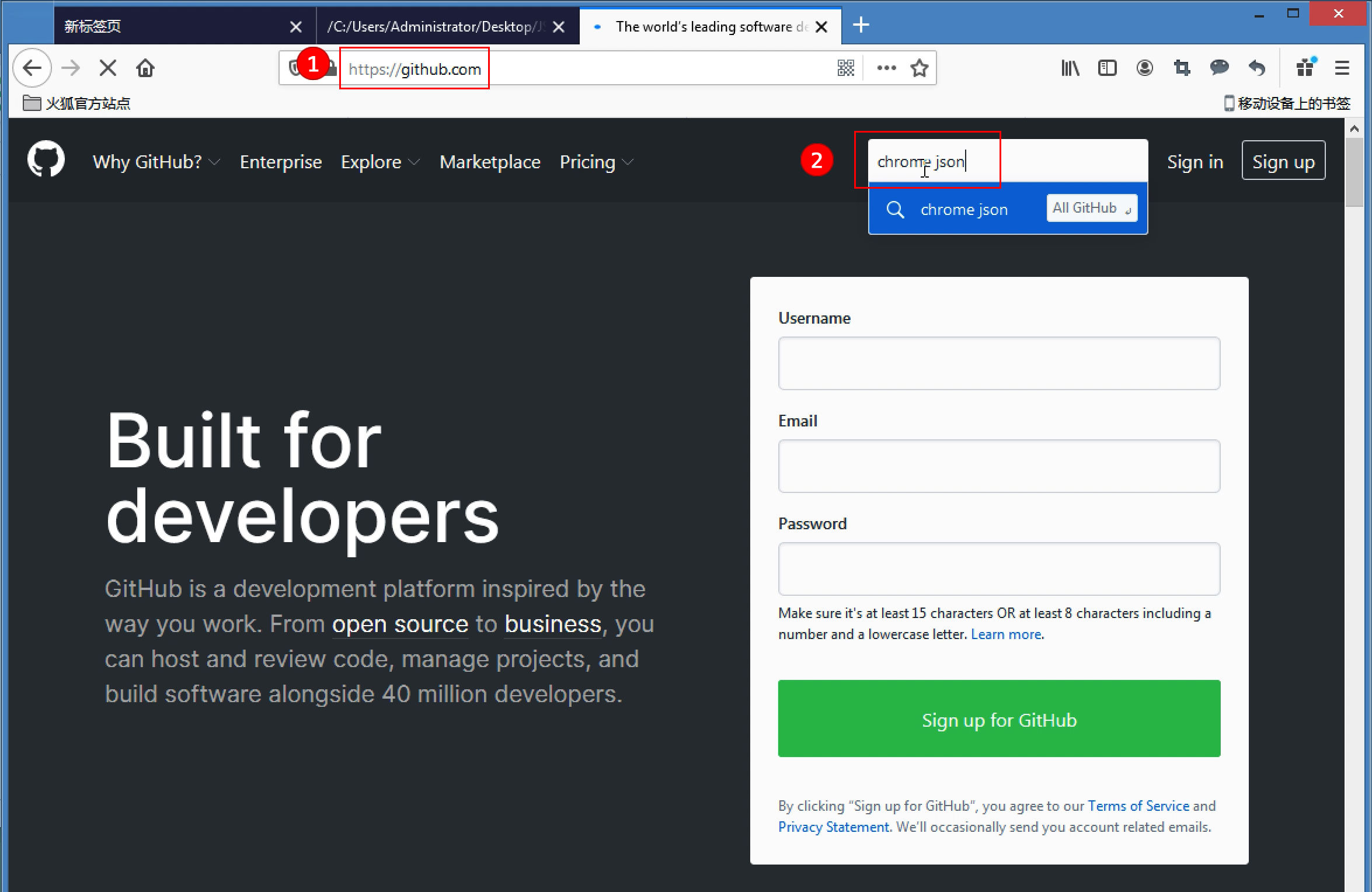Click the GitHub Octocat logo
Image resolution: width=1372 pixels, height=892 pixels.
[x=46, y=159]
